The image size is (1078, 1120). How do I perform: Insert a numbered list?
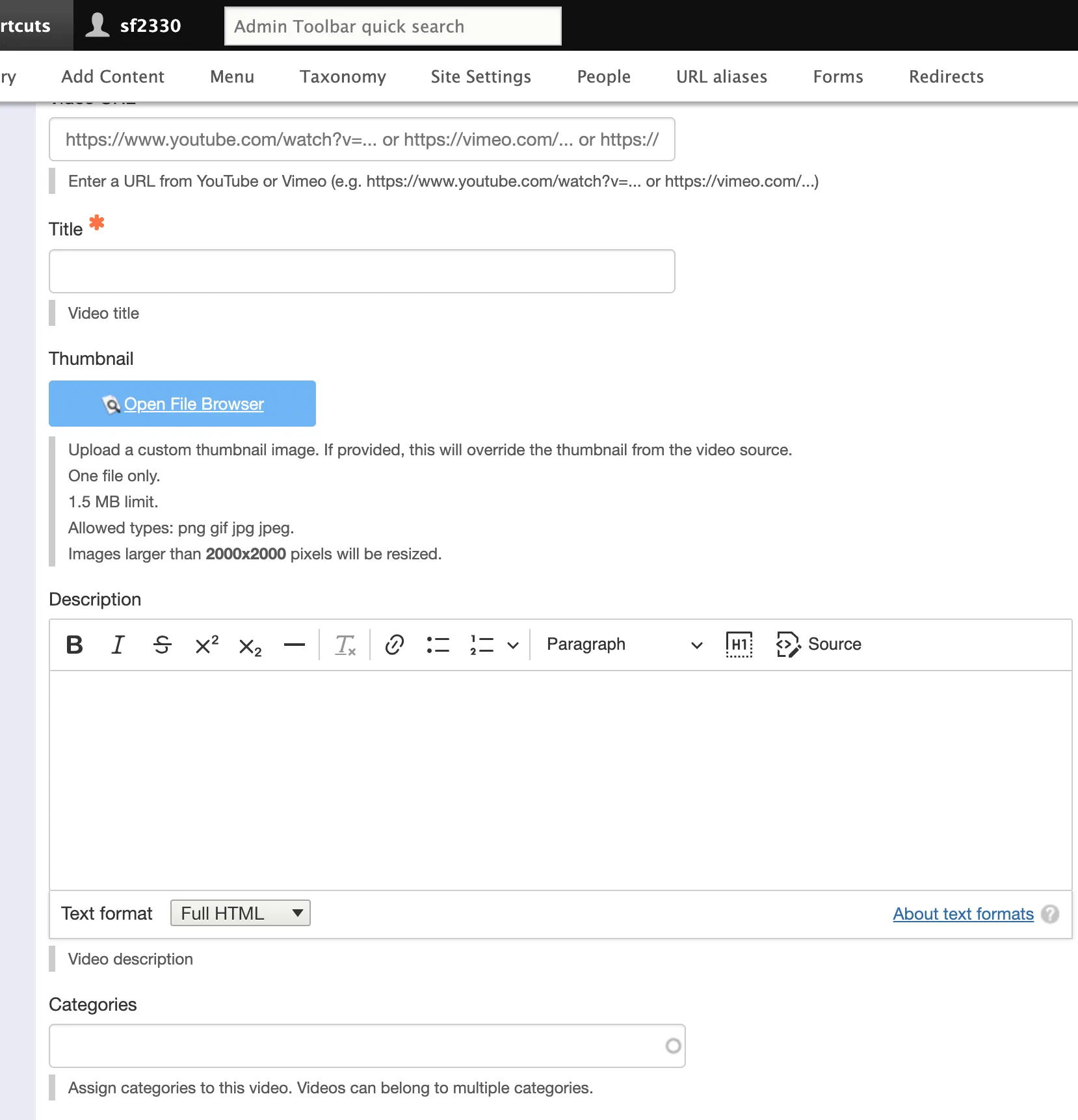click(x=482, y=645)
